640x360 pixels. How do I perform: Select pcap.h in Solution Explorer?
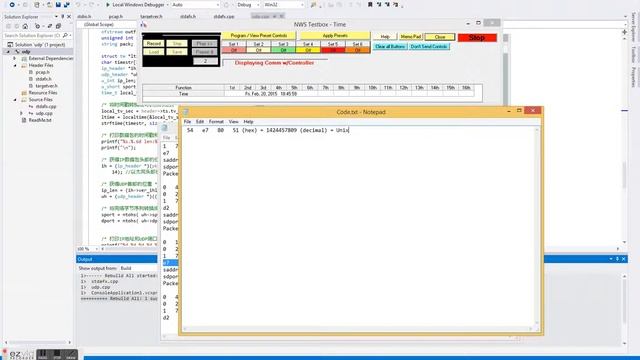pyautogui.click(x=42, y=72)
